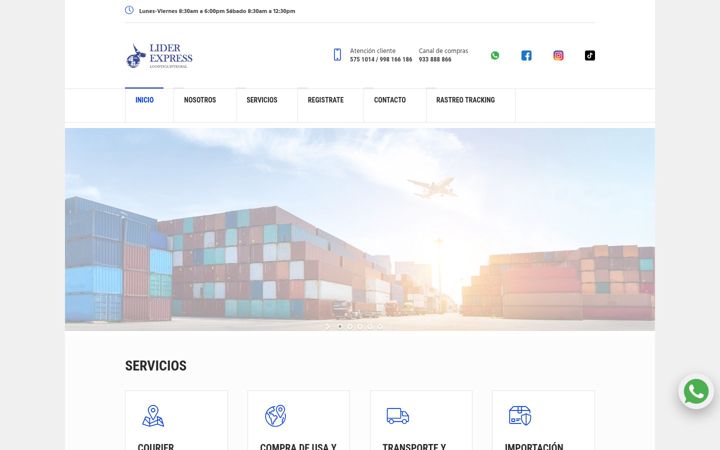720x450 pixels.
Task: Click the Canal de compras label
Action: click(443, 51)
